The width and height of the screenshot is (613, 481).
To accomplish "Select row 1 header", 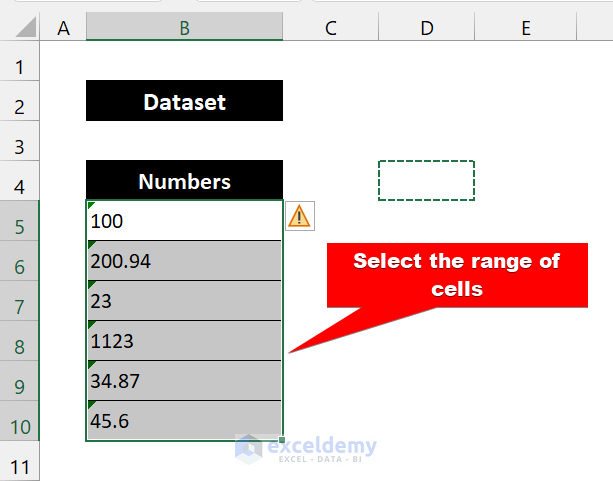I will click(20, 61).
